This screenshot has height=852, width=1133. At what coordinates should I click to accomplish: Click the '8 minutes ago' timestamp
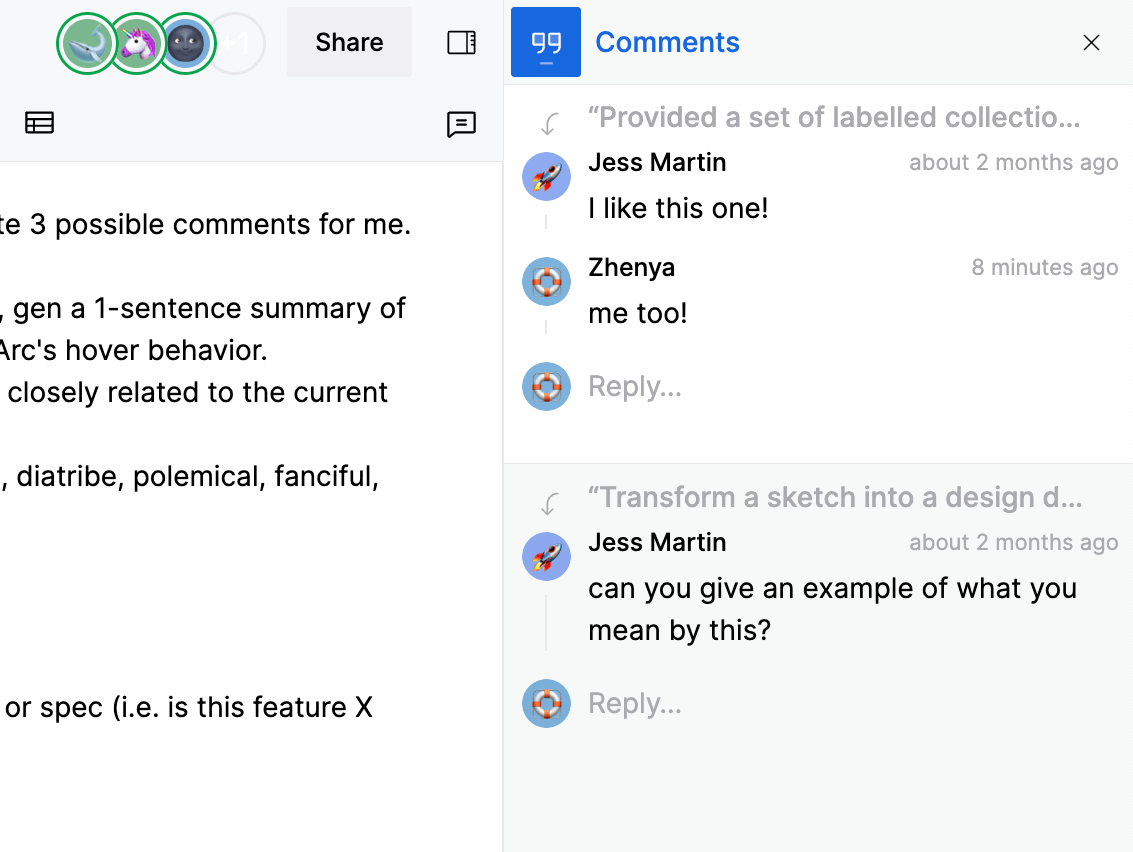1044,267
